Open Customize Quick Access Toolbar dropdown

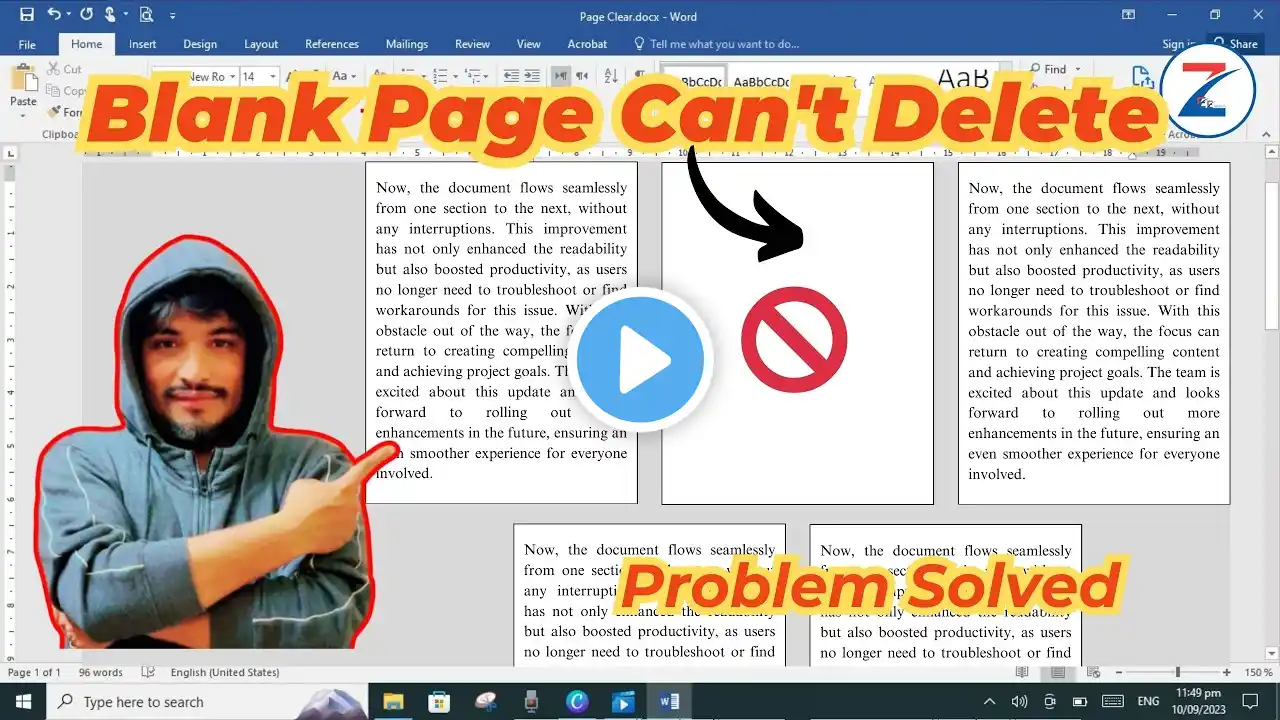[x=173, y=16]
